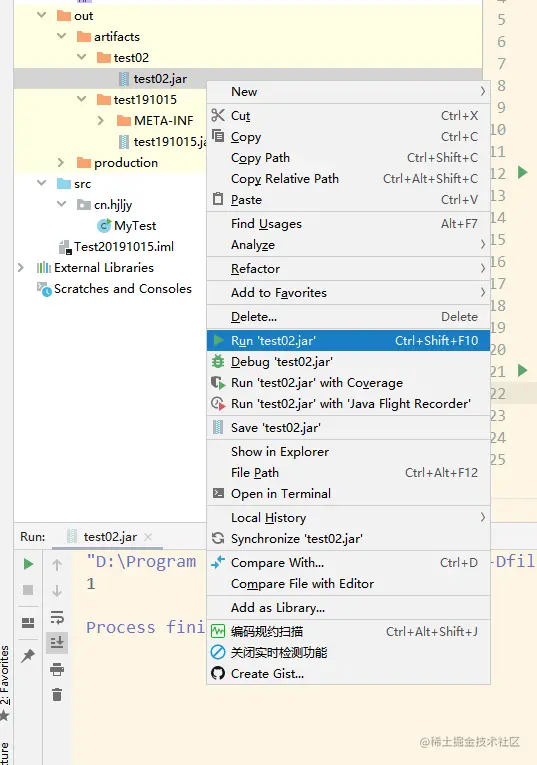
Task: Toggle scroll to end in console
Action: click(x=57, y=643)
